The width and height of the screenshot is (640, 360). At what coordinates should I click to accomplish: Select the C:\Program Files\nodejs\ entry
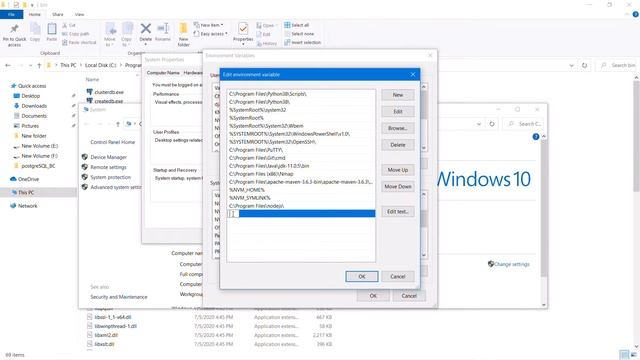(x=301, y=206)
